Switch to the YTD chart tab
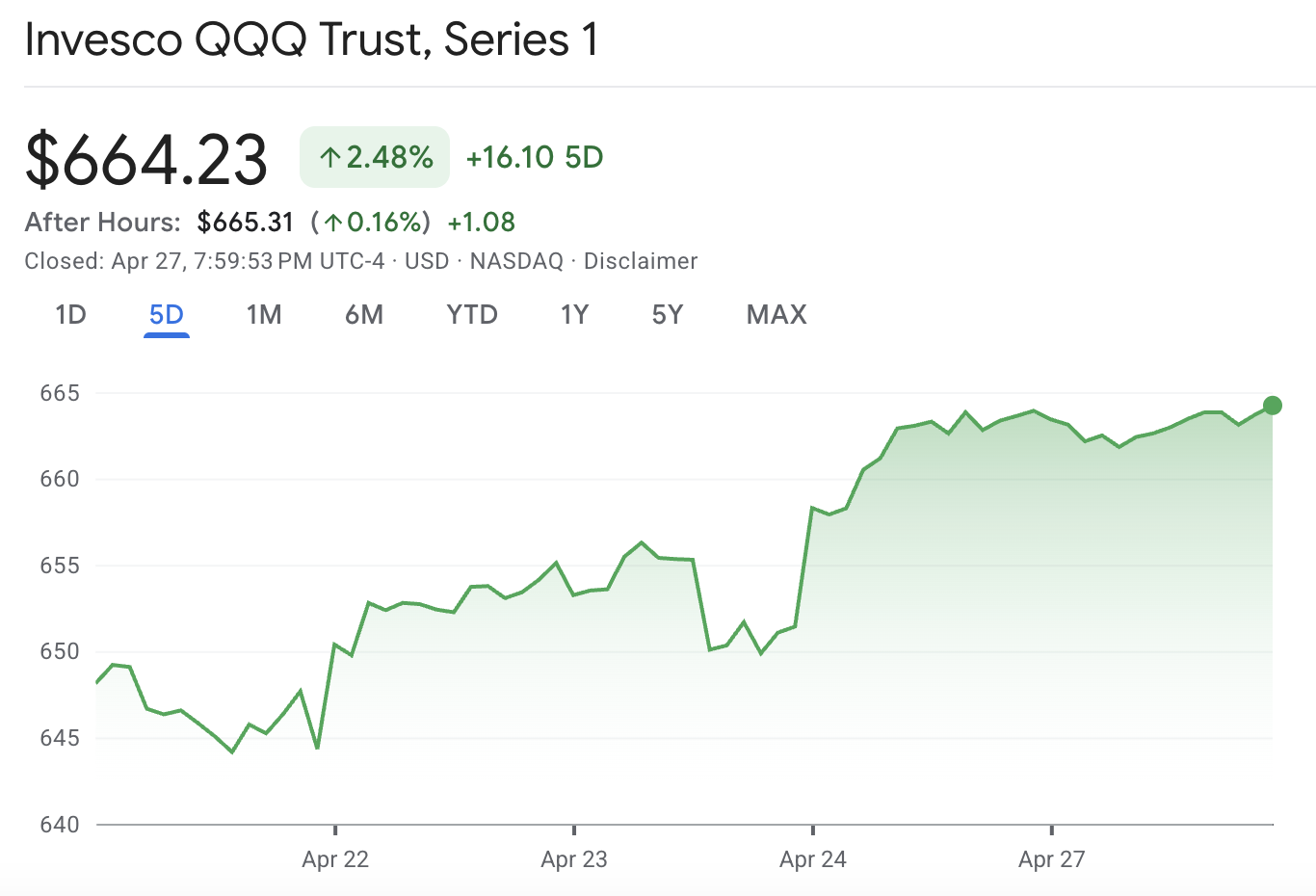This screenshot has width=1316, height=896. (471, 314)
